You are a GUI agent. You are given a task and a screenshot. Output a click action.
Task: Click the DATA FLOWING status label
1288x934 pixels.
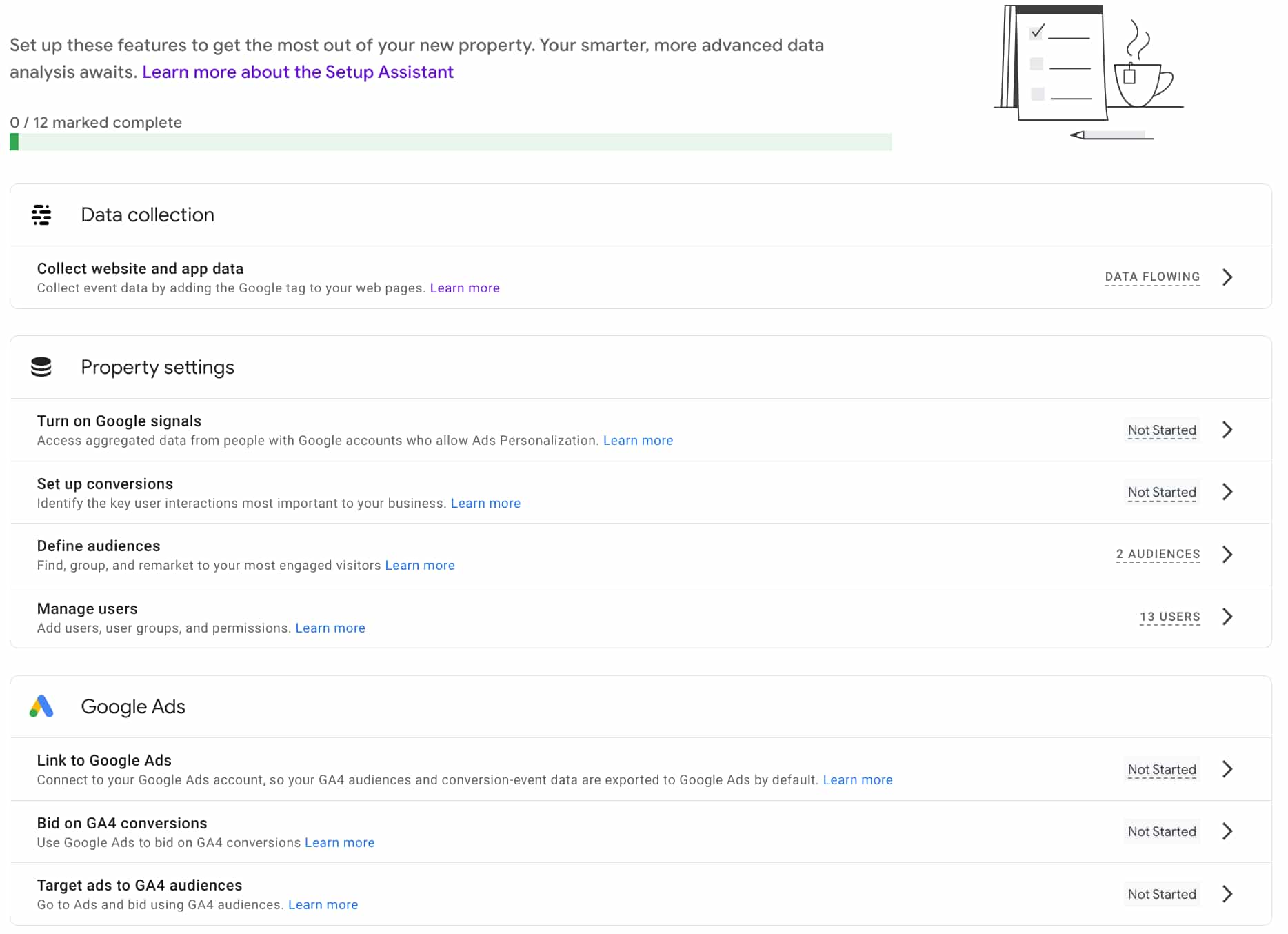pos(1152,277)
